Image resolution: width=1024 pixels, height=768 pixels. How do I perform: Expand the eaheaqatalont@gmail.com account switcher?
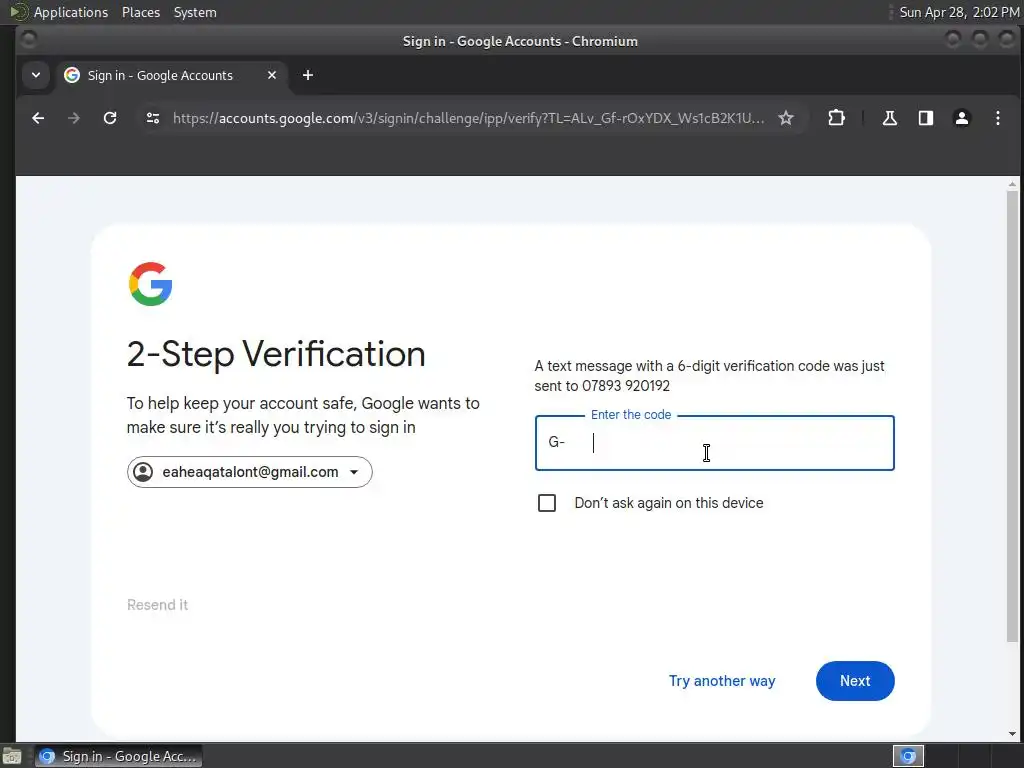coord(249,472)
